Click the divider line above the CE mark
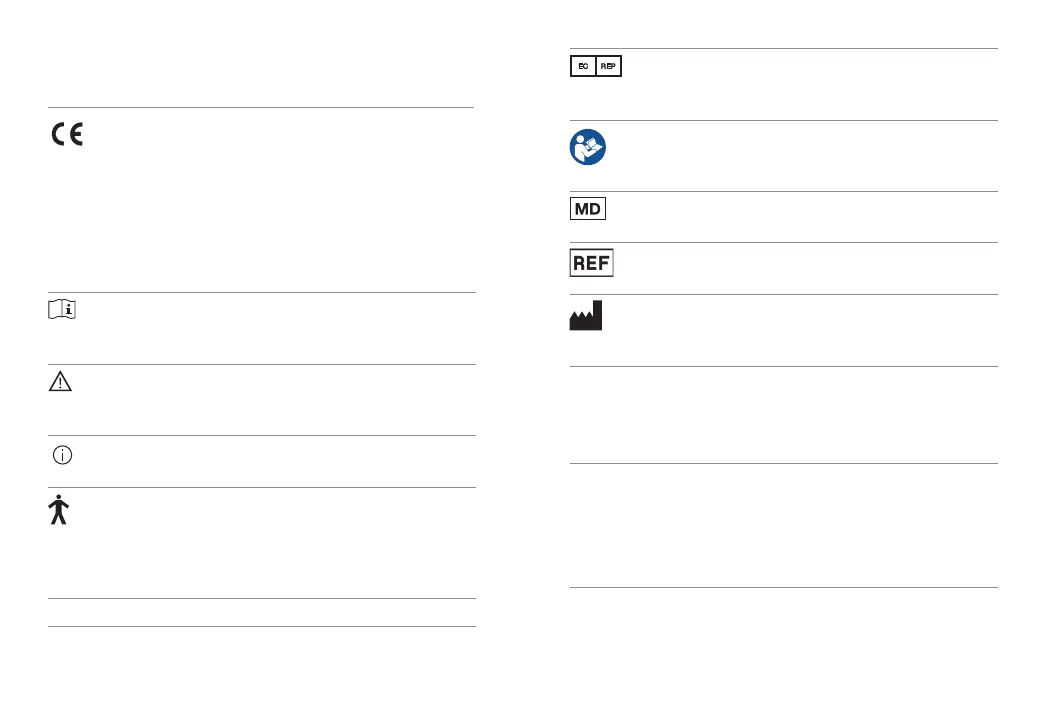This screenshot has width=1043, height=709. tap(261, 107)
